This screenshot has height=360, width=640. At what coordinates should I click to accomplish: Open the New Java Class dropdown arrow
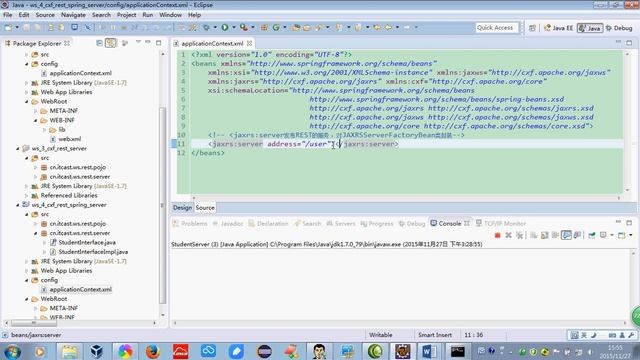[285, 27]
